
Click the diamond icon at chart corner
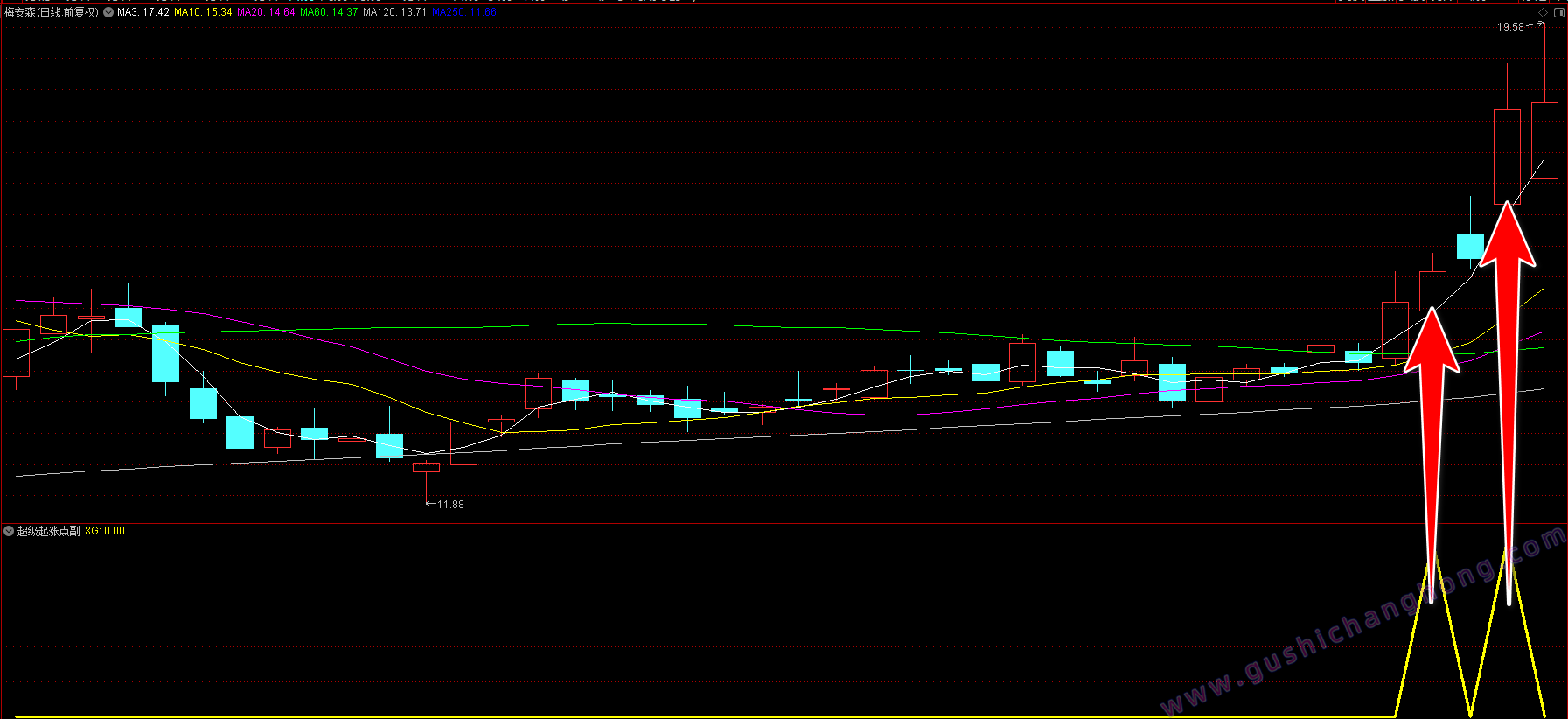click(x=1543, y=13)
